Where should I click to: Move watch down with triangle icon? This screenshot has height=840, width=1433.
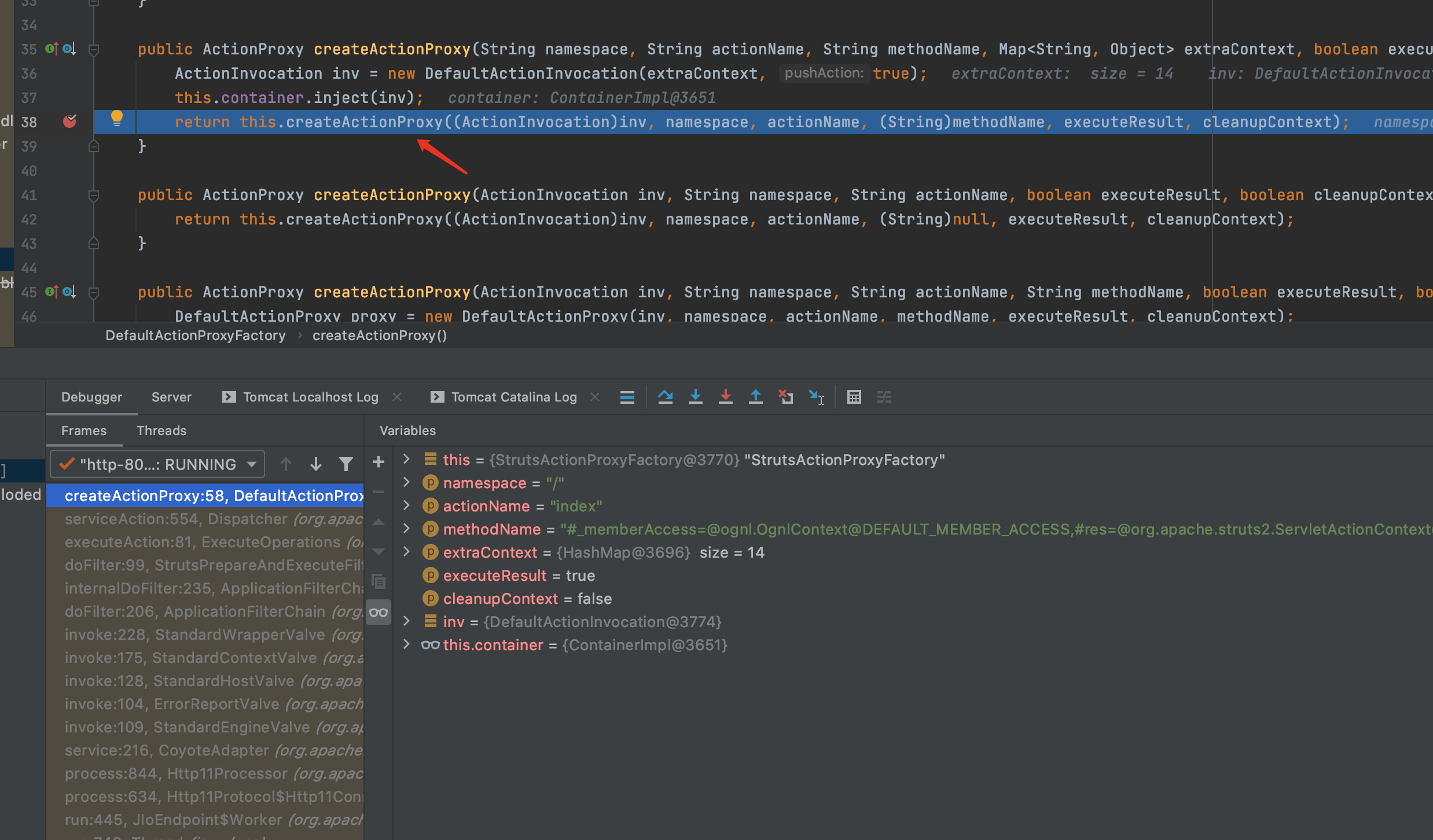pyautogui.click(x=379, y=551)
